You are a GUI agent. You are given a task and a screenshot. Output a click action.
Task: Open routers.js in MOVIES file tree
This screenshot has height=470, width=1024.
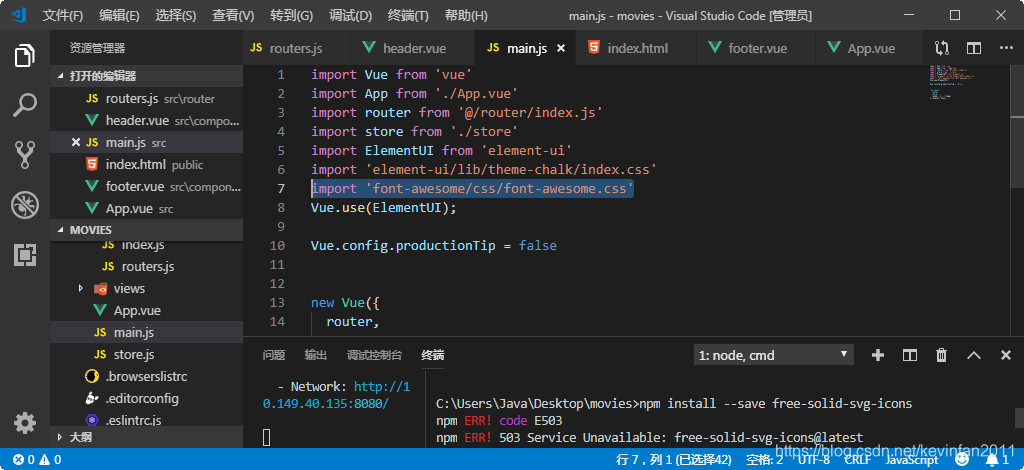point(146,266)
